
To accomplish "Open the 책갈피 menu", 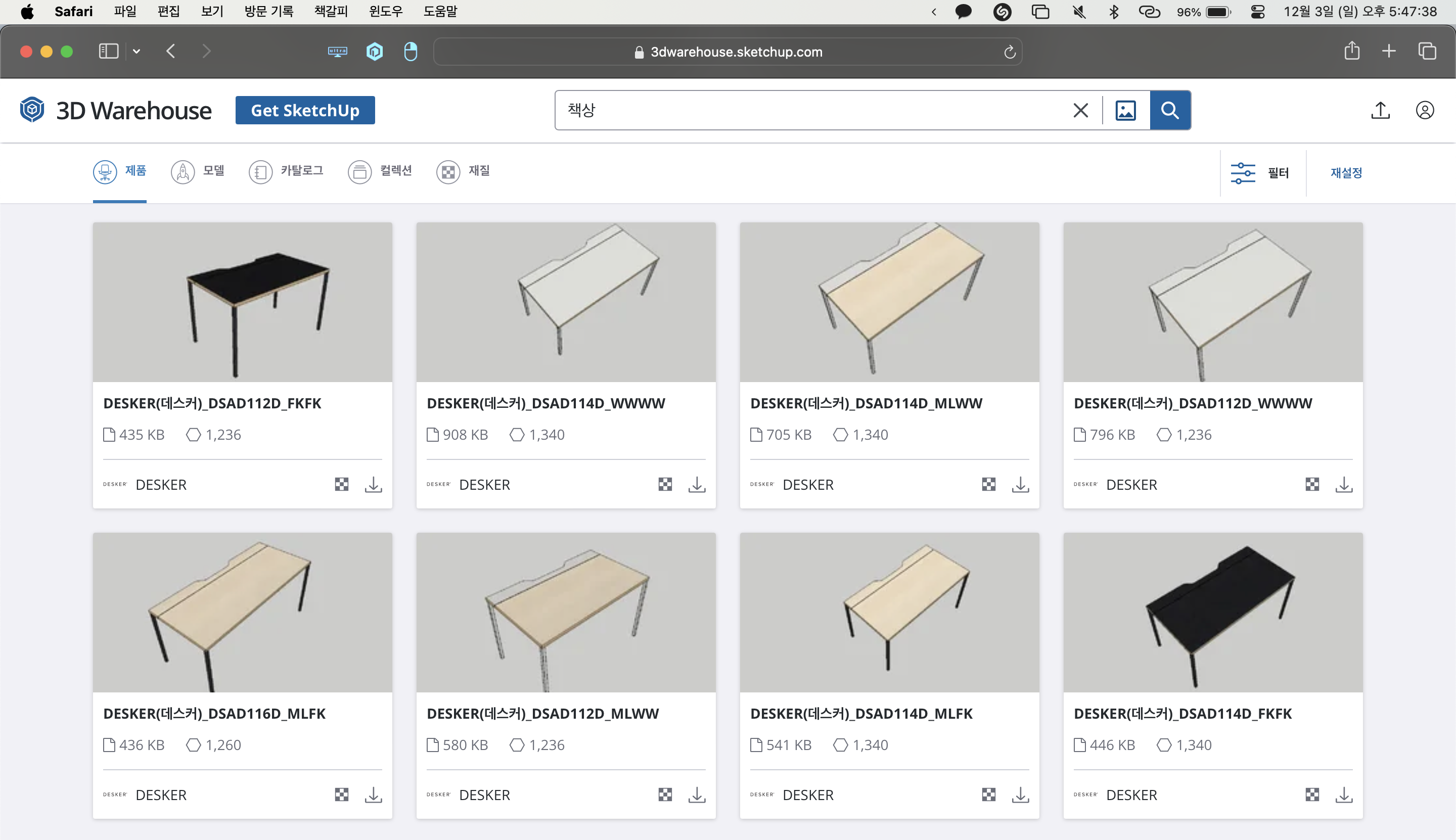I will coord(331,12).
